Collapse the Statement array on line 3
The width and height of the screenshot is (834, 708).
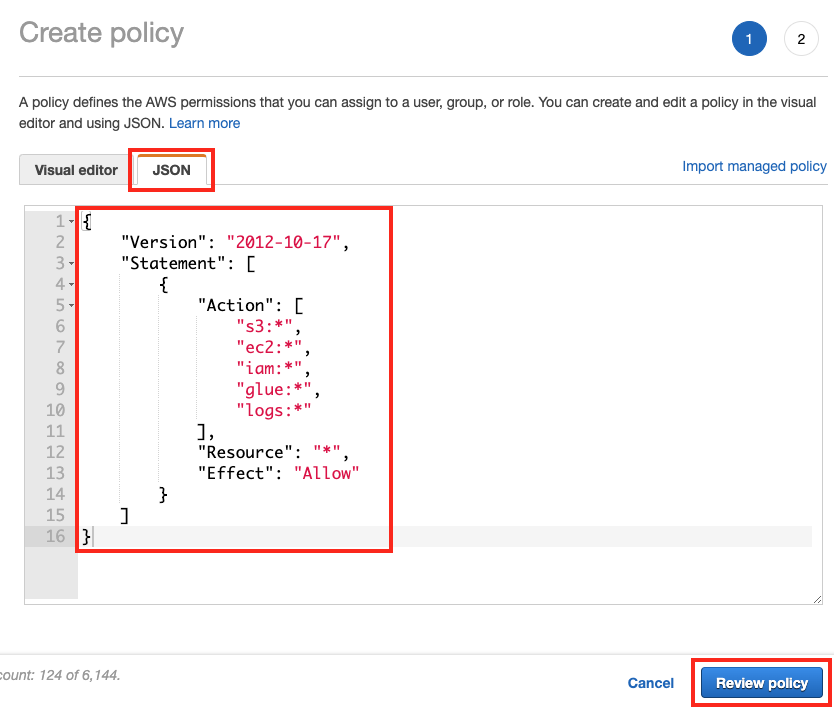click(x=71, y=263)
